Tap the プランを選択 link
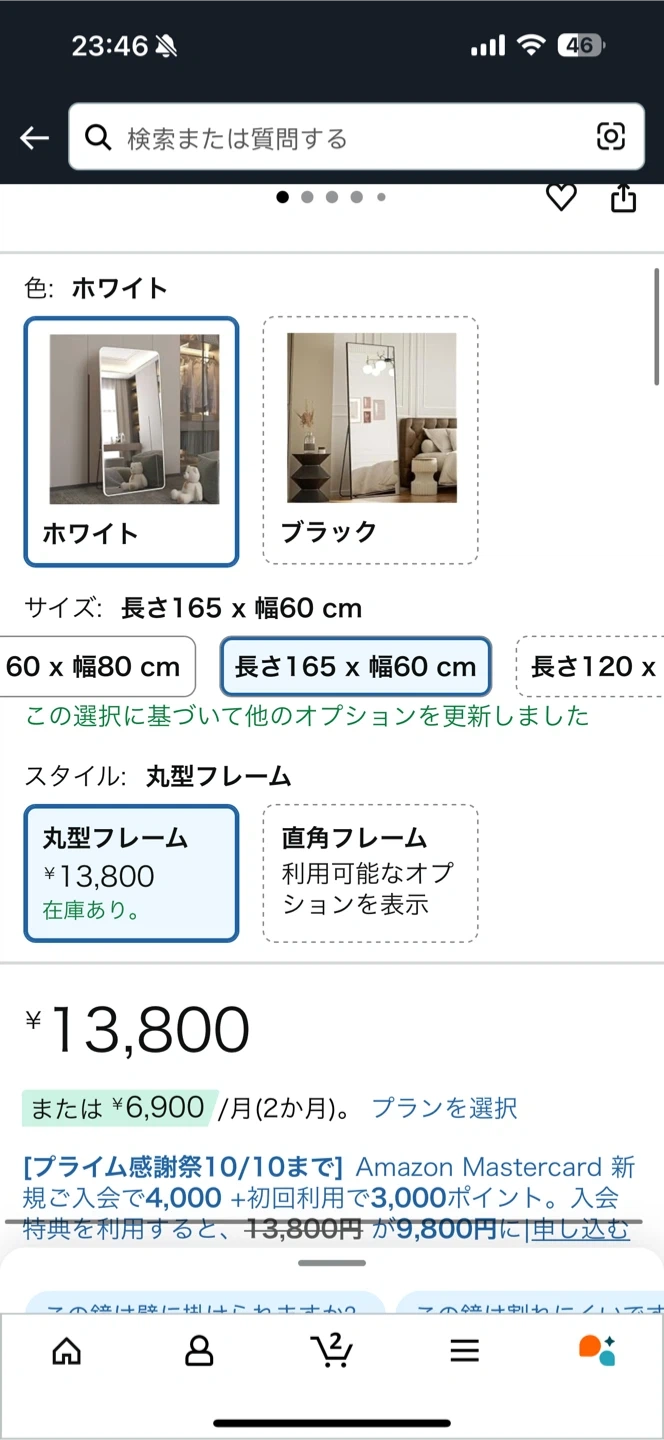The height and width of the screenshot is (1440, 664). click(444, 1108)
